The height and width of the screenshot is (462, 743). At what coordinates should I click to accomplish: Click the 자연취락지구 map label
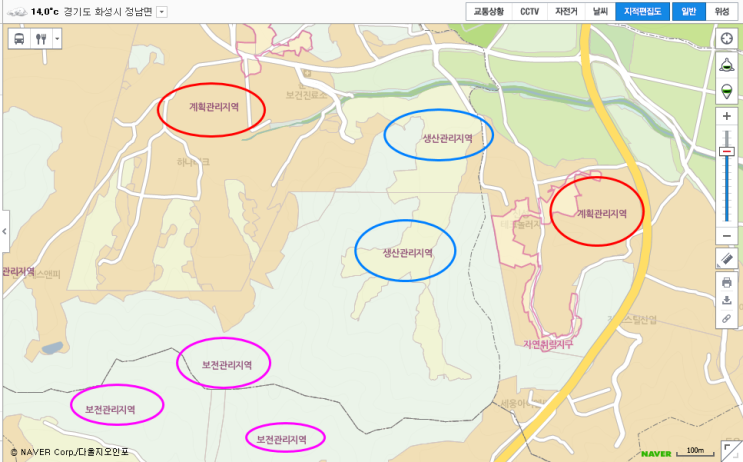548,344
